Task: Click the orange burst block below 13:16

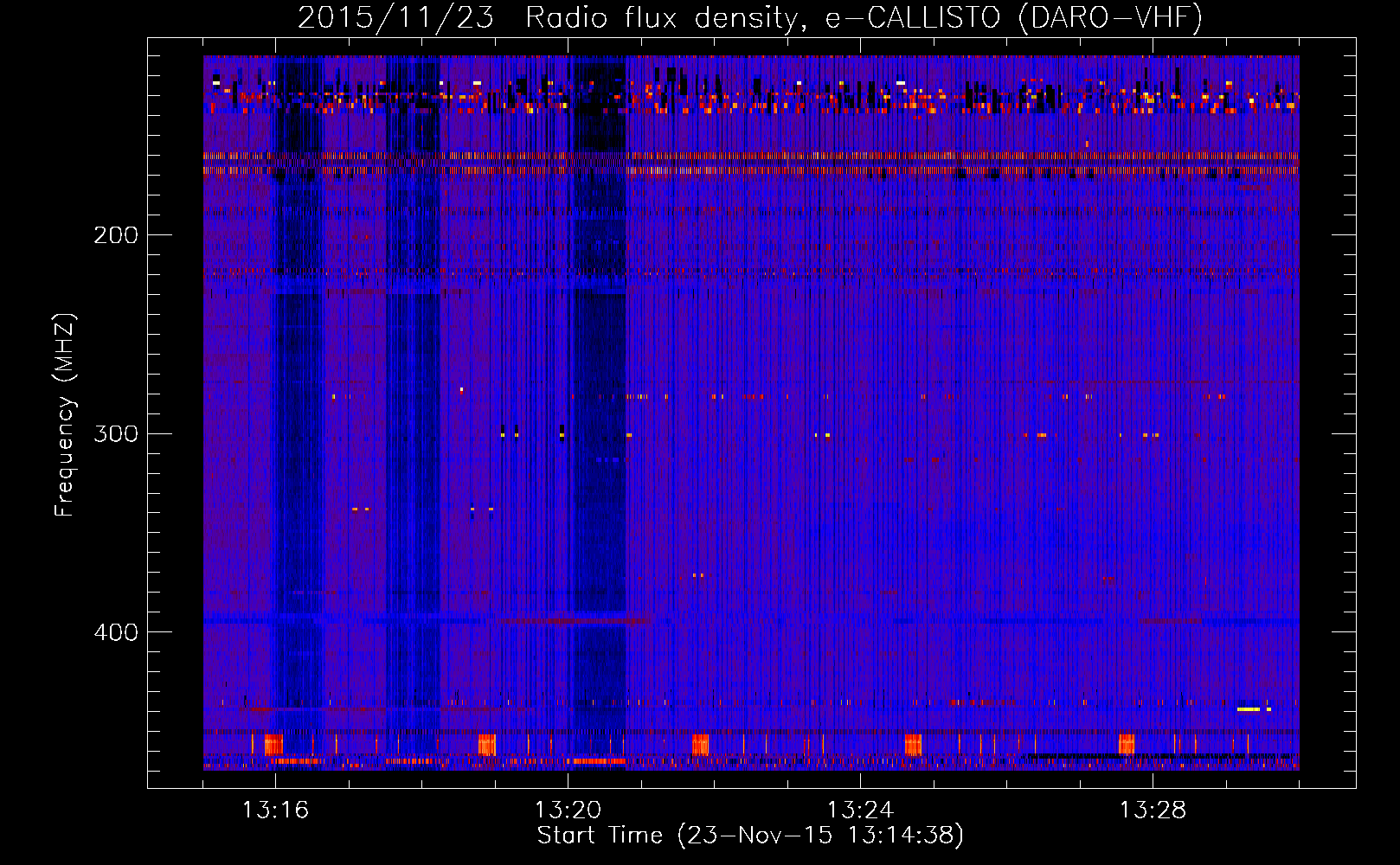Action: pos(273,744)
